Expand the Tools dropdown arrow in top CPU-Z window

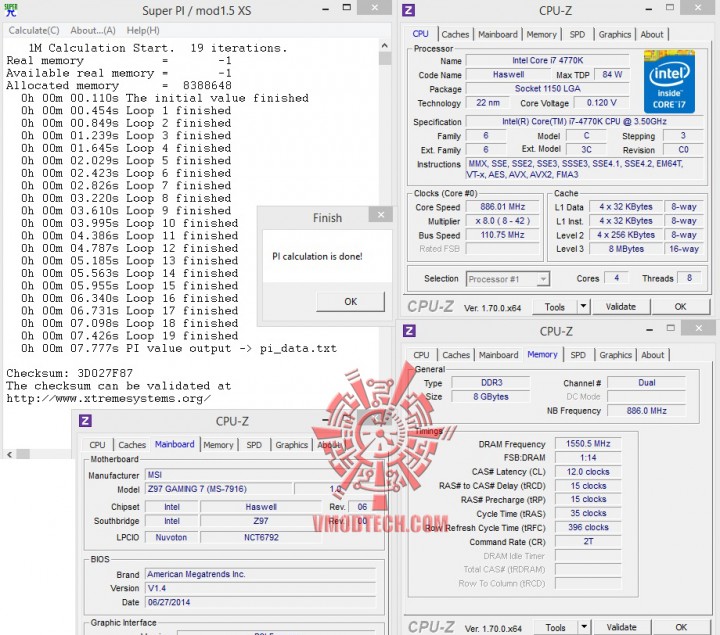point(583,306)
